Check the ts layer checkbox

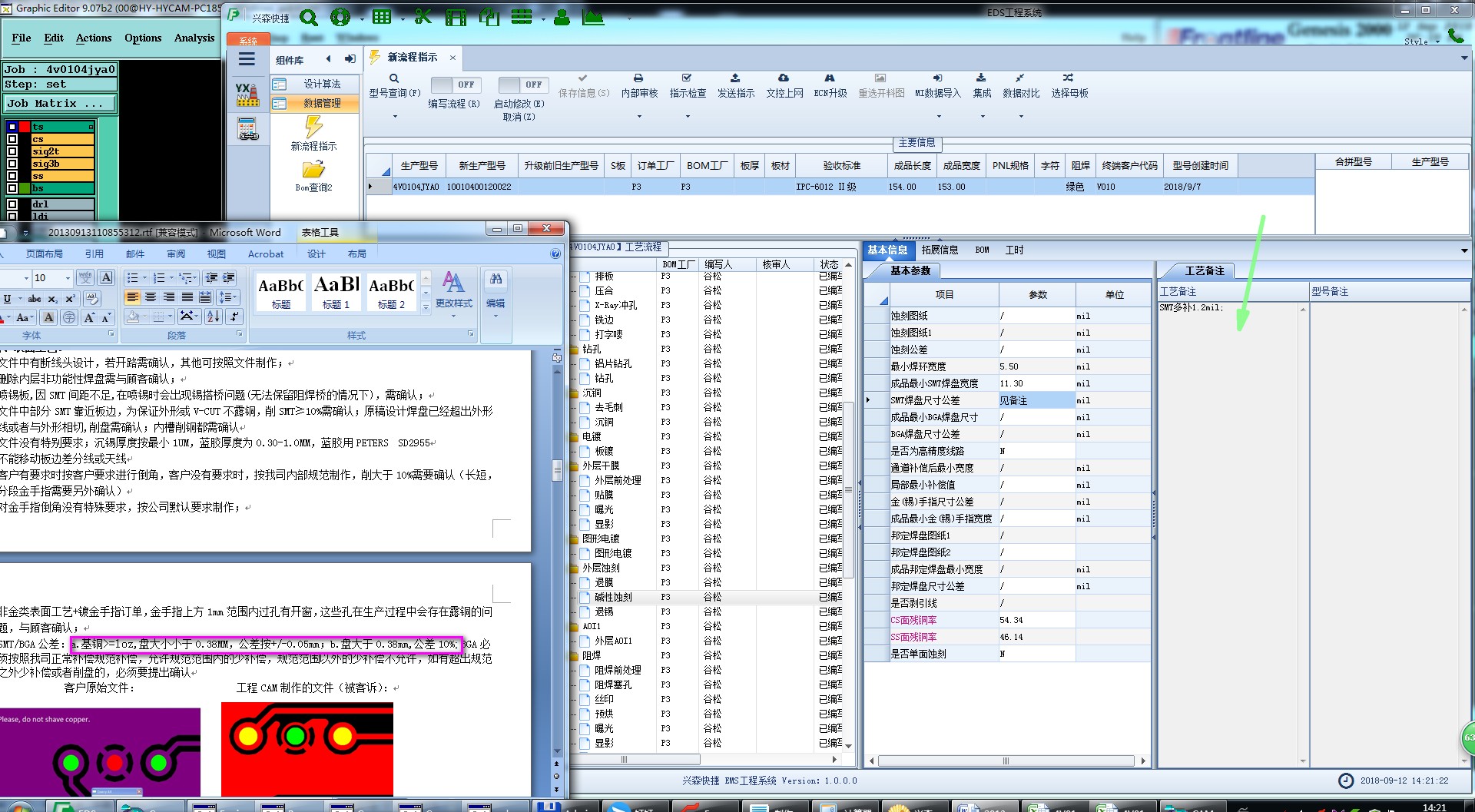12,127
